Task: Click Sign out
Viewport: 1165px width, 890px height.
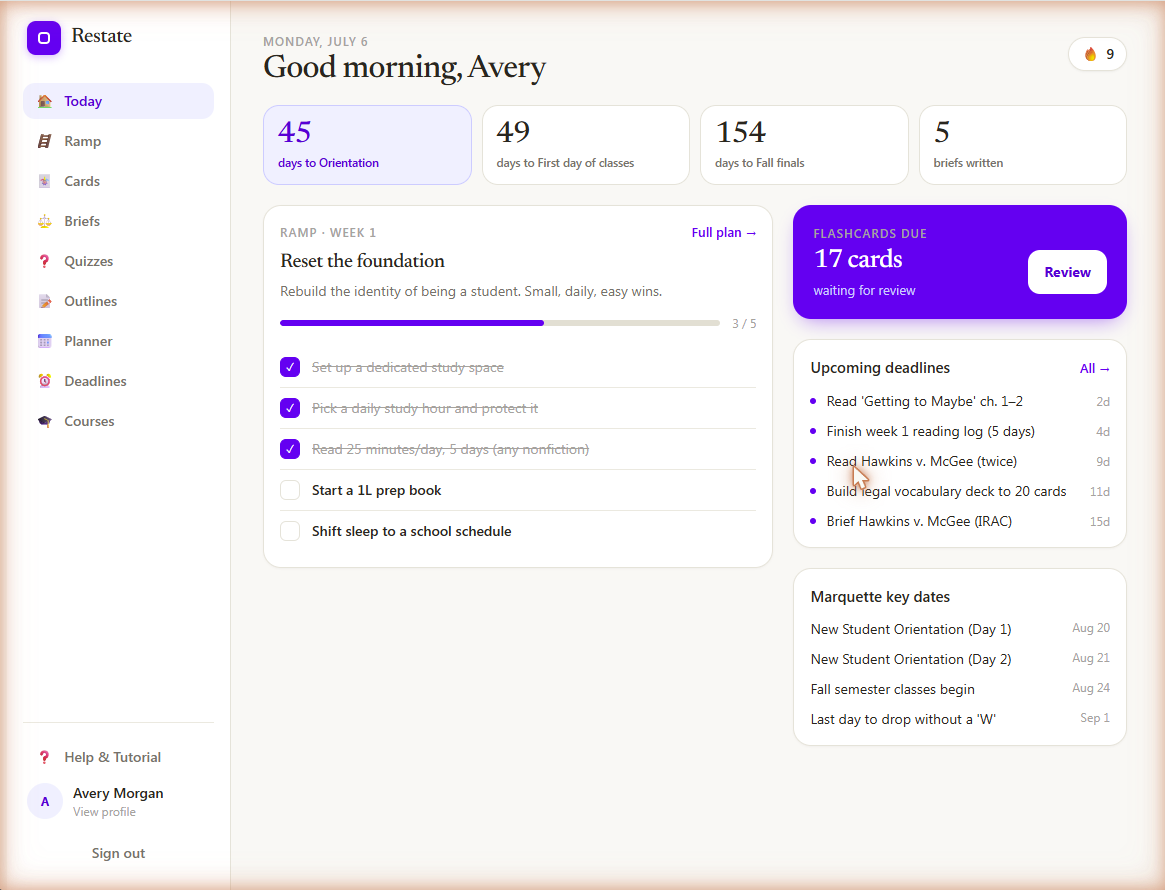Action: pos(118,853)
